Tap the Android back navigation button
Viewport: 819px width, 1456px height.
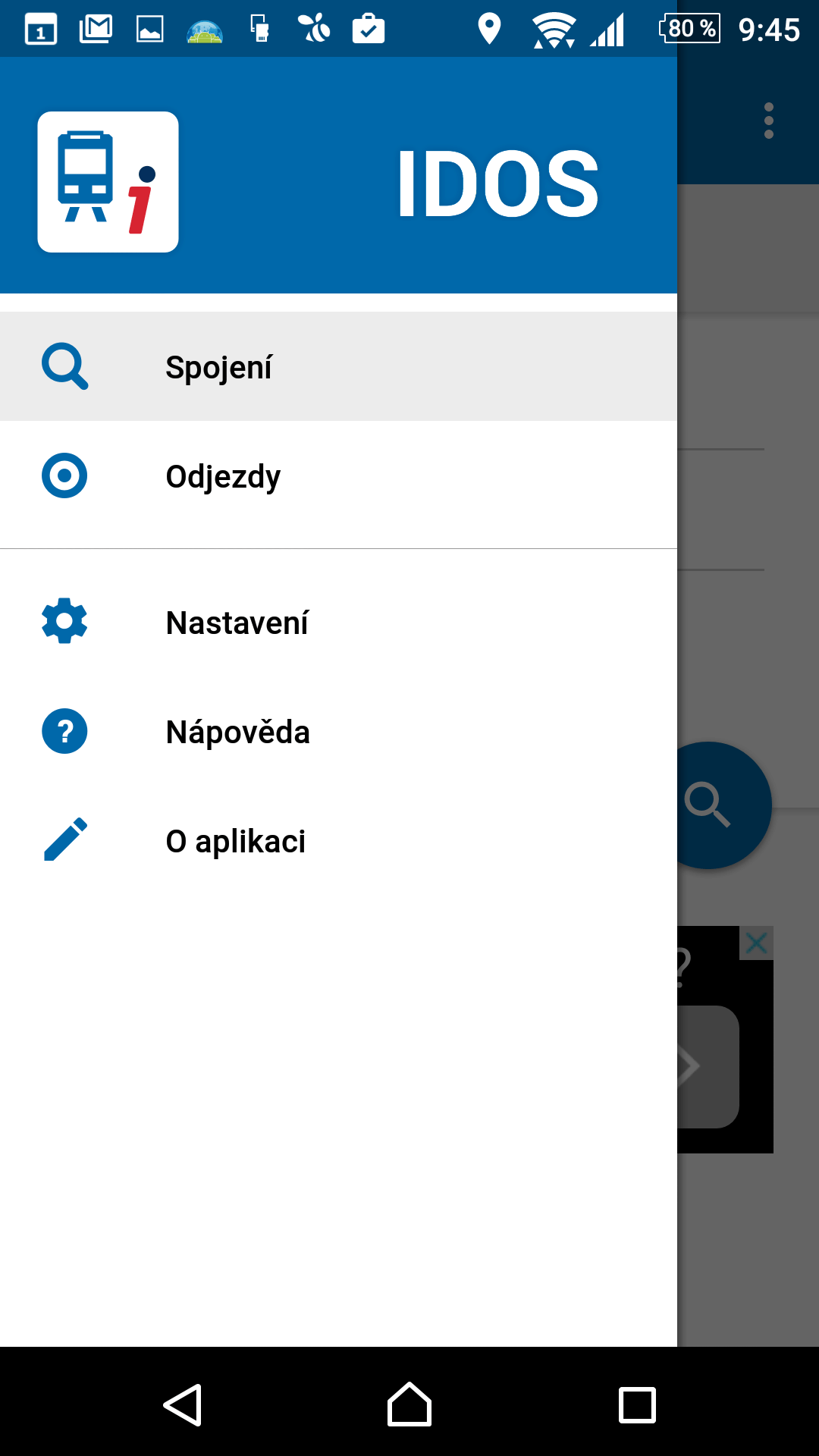click(x=182, y=1405)
